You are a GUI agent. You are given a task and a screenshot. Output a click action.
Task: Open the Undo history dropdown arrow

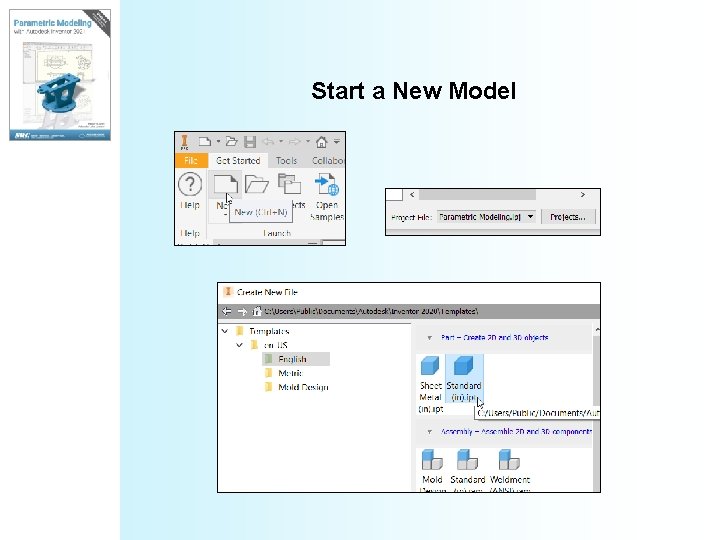click(x=281, y=141)
